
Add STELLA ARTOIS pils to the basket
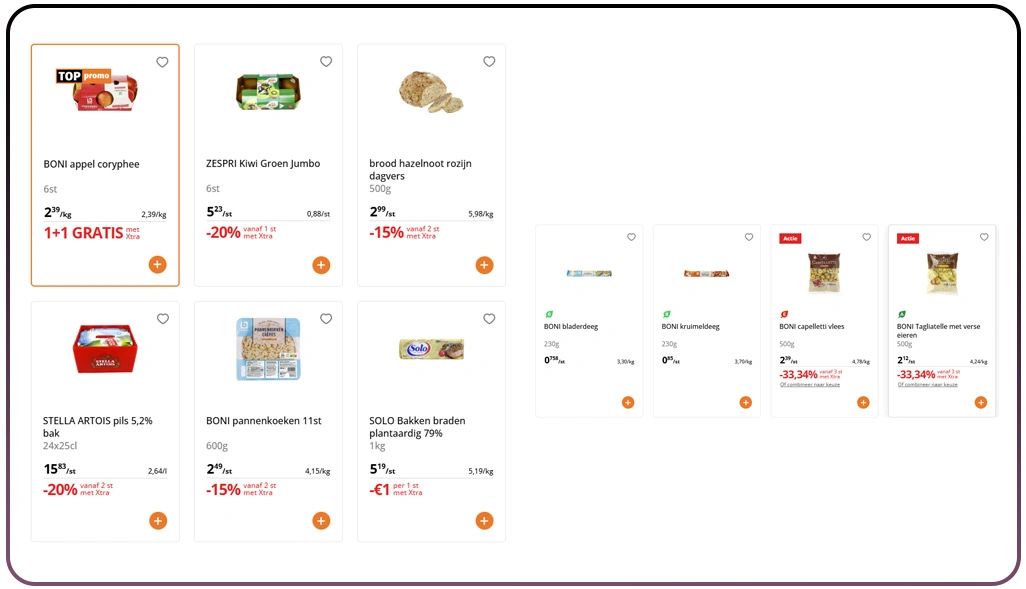(x=157, y=520)
